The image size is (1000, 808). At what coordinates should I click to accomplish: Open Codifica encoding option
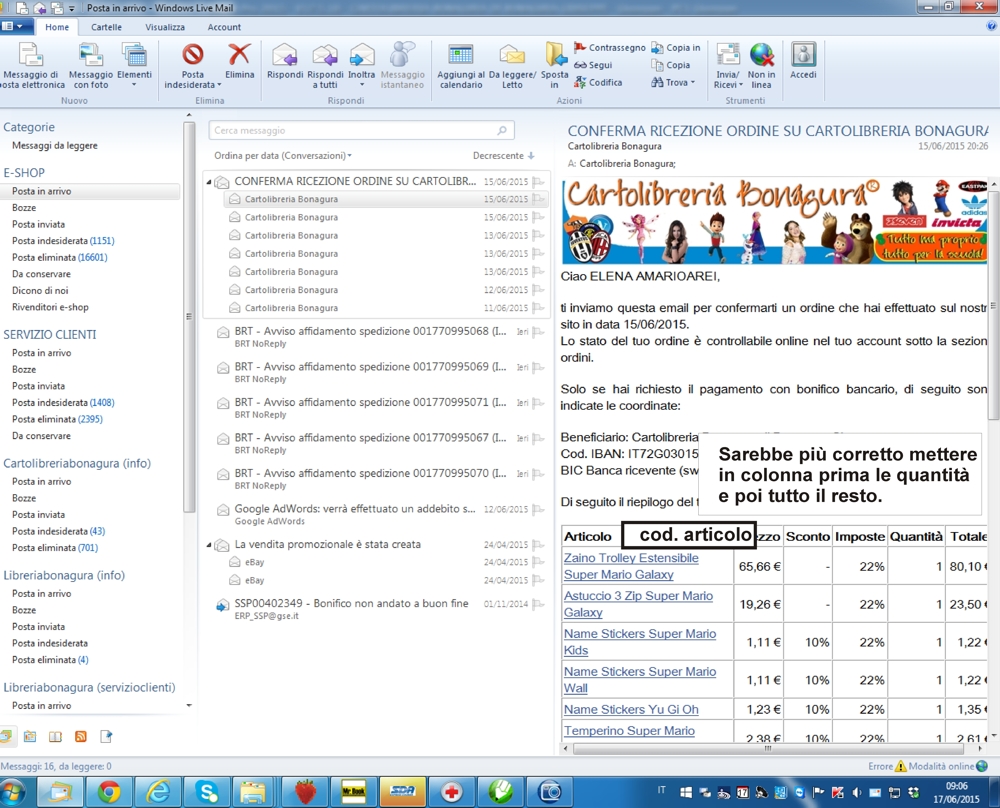598,82
